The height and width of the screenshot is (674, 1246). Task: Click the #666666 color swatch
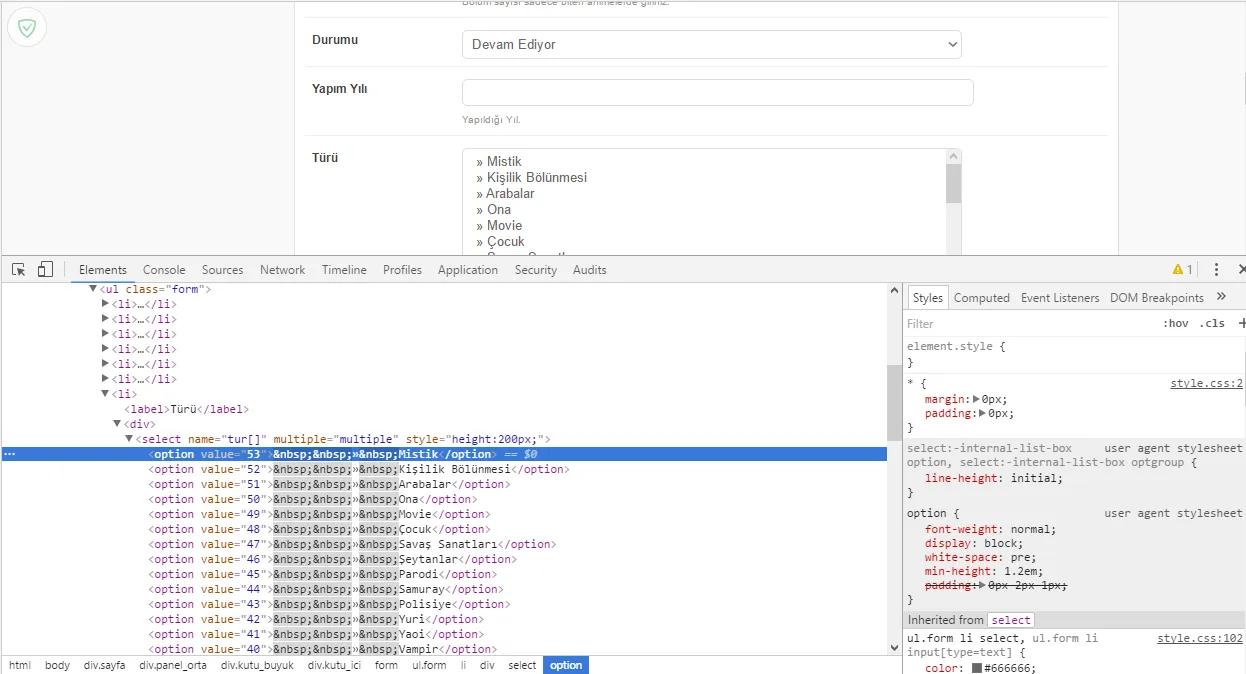(977, 668)
